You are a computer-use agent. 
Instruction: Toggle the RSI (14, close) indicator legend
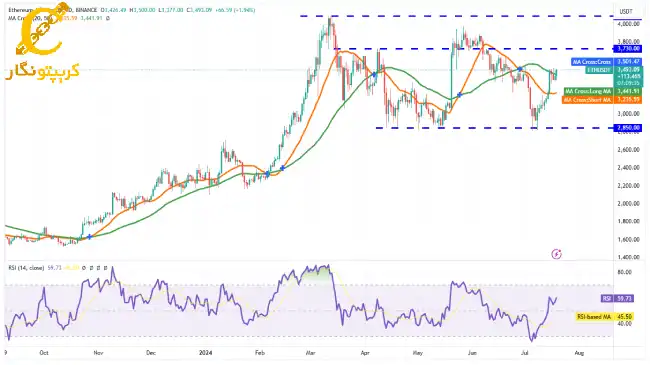pos(26,268)
